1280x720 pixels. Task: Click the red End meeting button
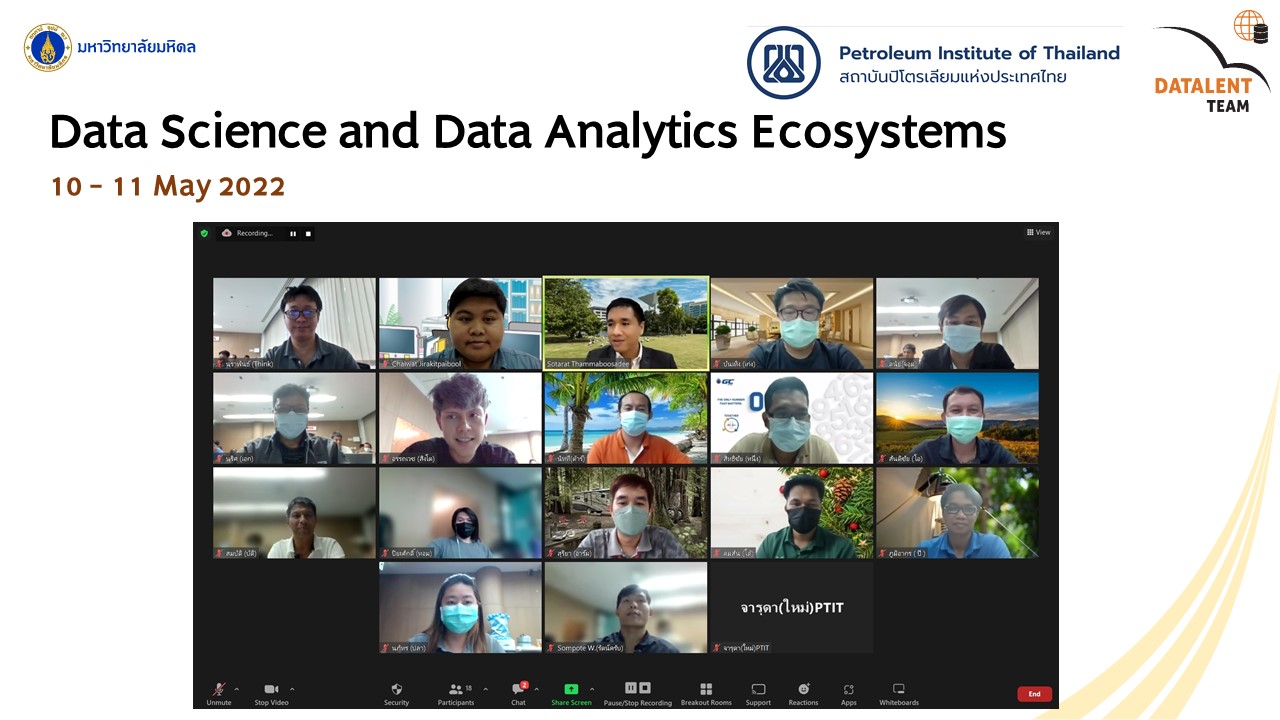(x=1034, y=694)
